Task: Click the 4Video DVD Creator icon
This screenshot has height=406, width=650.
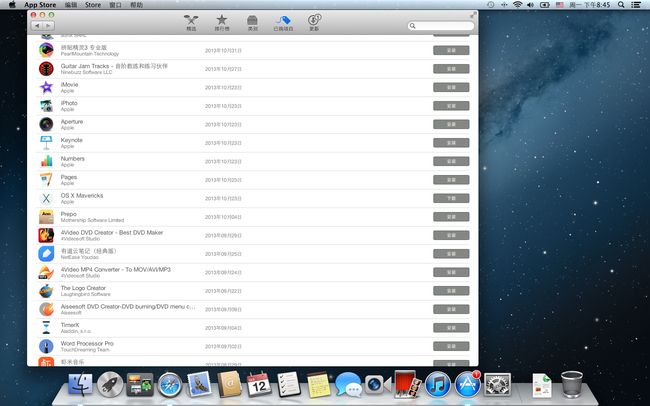Action: coord(46,235)
